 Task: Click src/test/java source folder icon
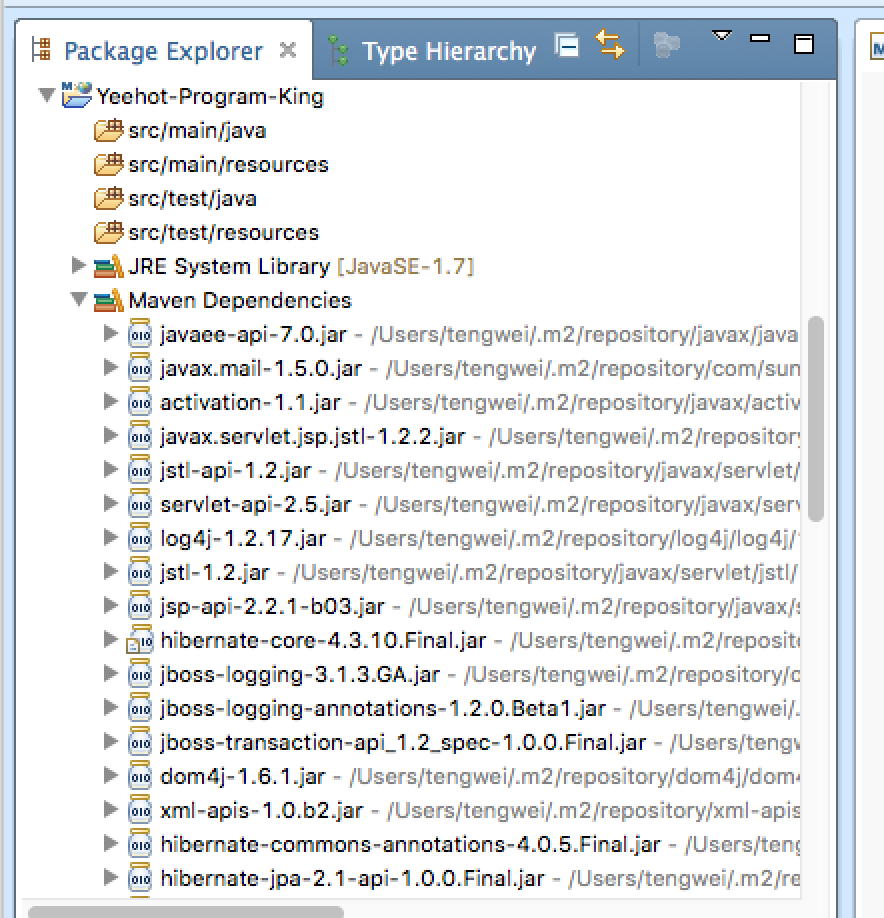pos(108,198)
